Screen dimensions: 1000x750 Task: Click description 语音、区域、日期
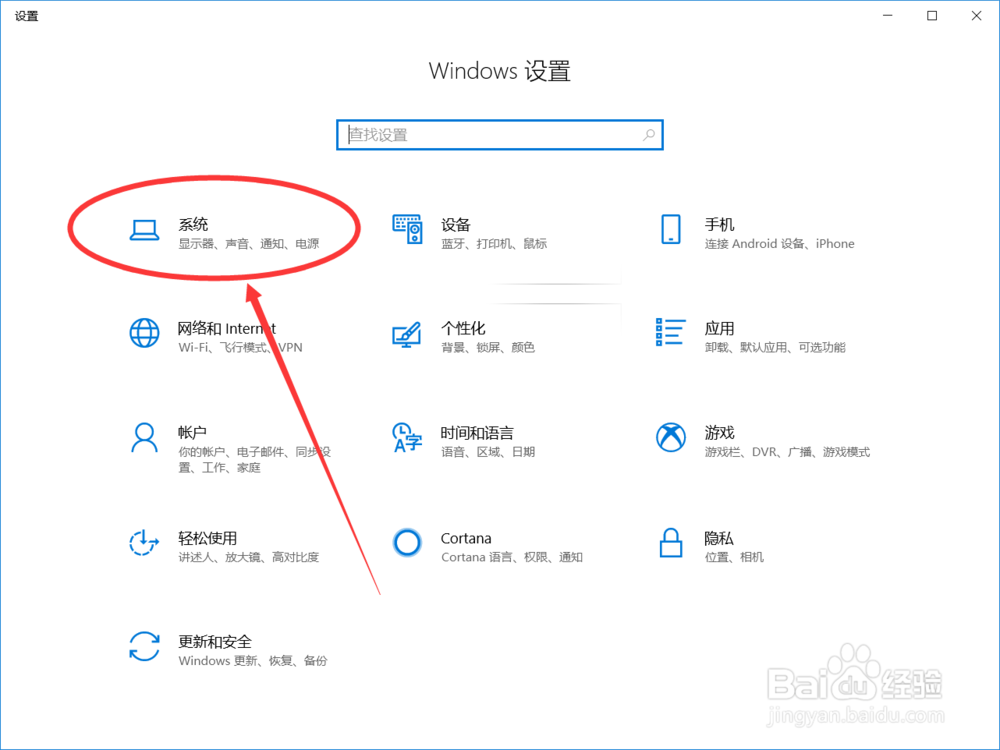coord(488,452)
